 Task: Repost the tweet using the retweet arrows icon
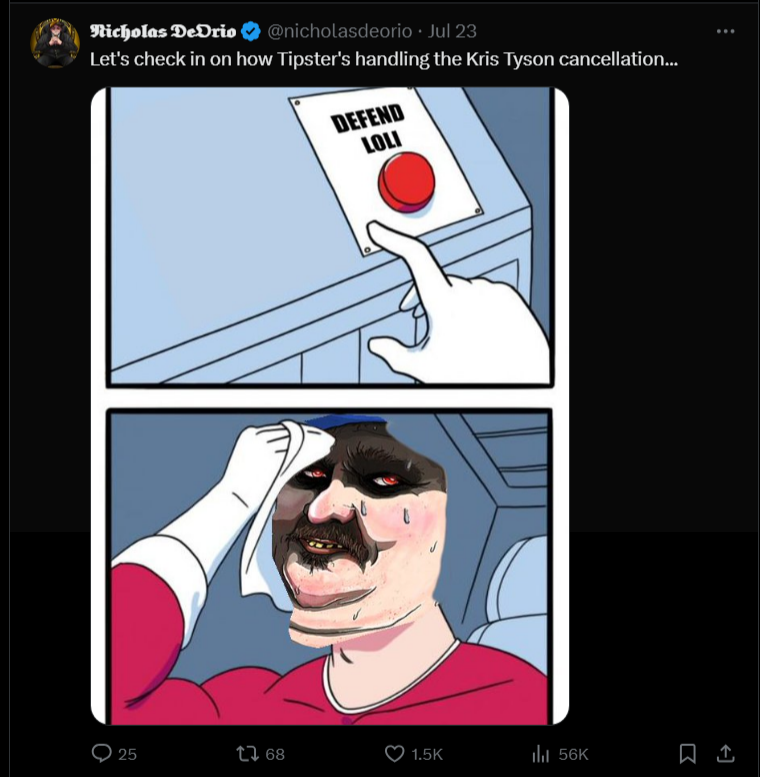(x=246, y=754)
